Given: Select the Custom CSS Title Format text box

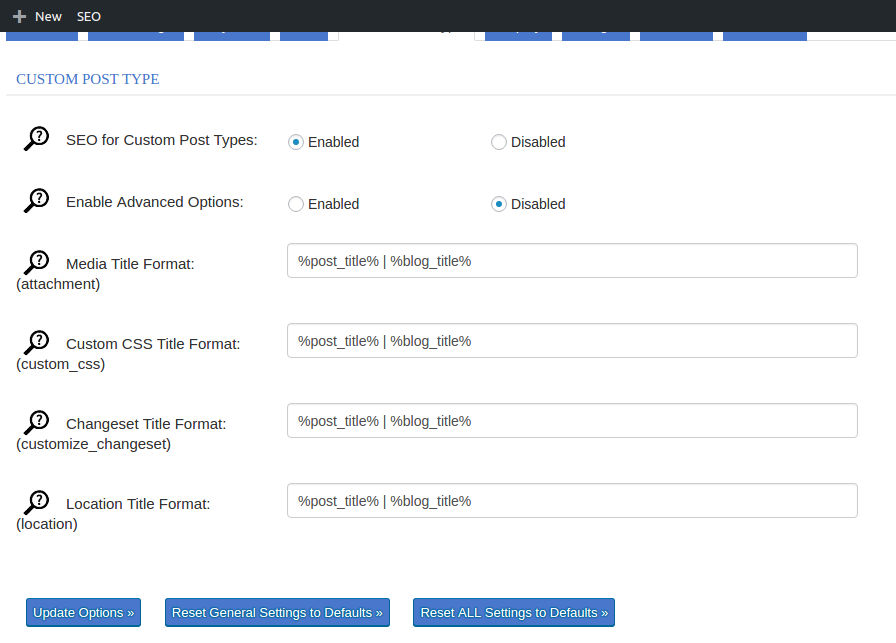Looking at the screenshot, I should pyautogui.click(x=570, y=340).
